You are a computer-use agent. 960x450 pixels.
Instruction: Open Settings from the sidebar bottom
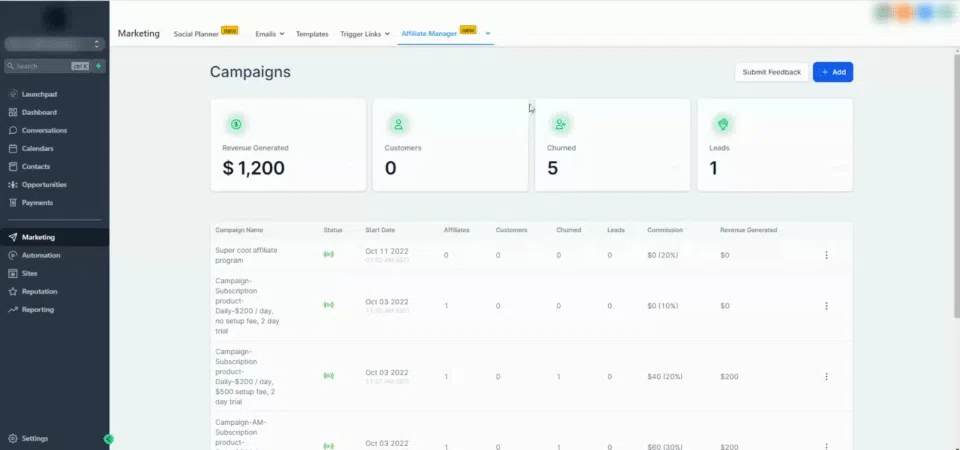tap(35, 438)
